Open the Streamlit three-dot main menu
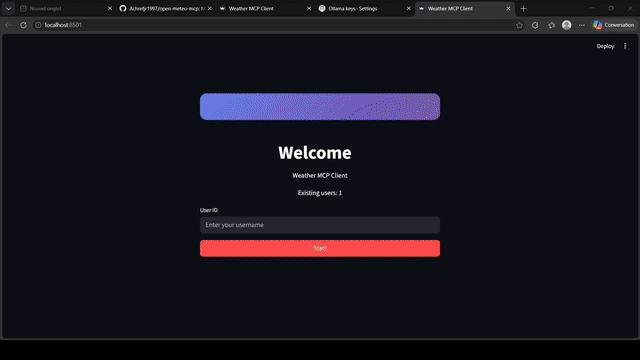Image resolution: width=640 pixels, height=360 pixels. point(625,46)
